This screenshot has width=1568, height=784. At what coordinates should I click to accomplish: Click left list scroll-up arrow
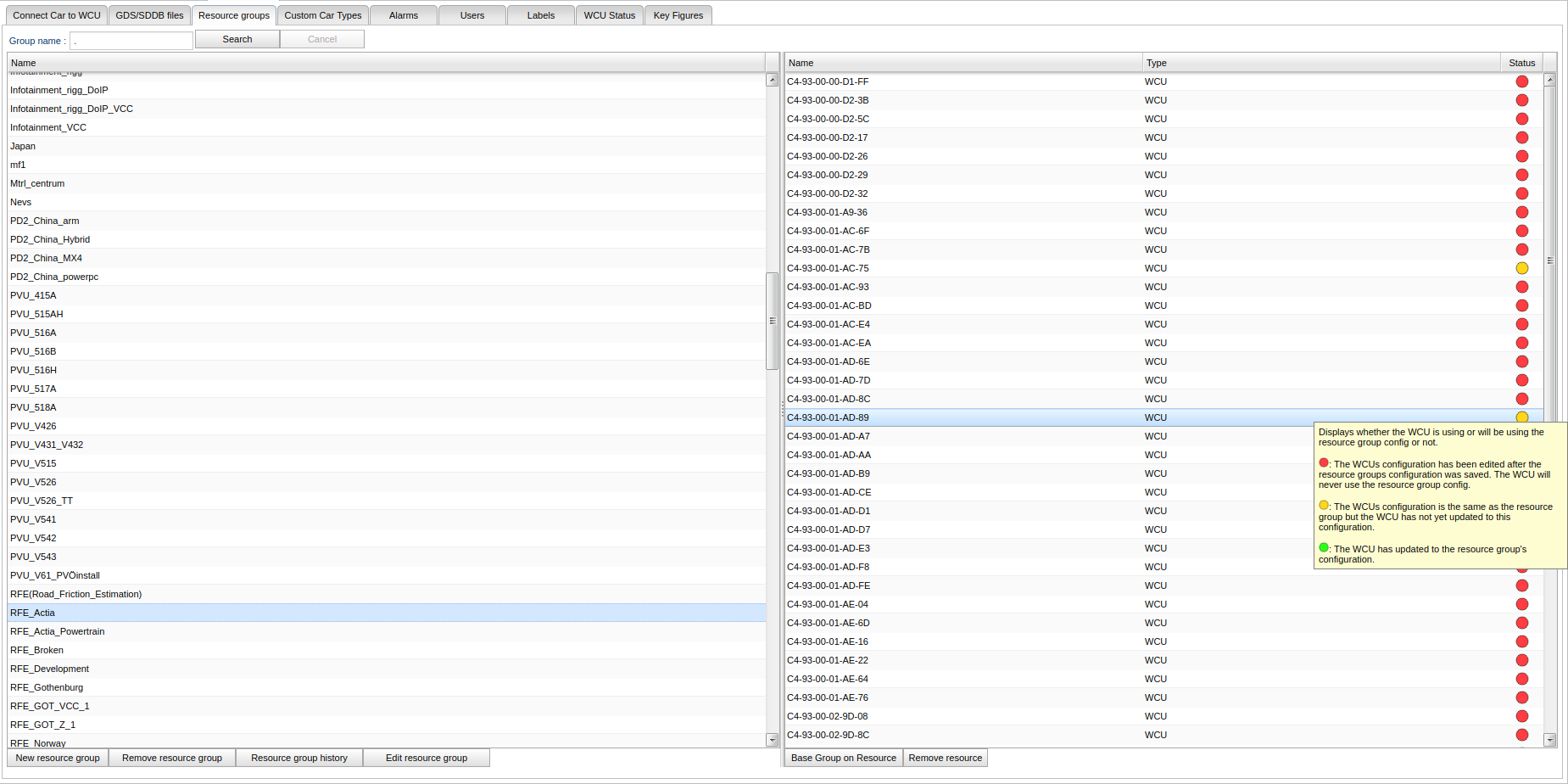[x=772, y=80]
